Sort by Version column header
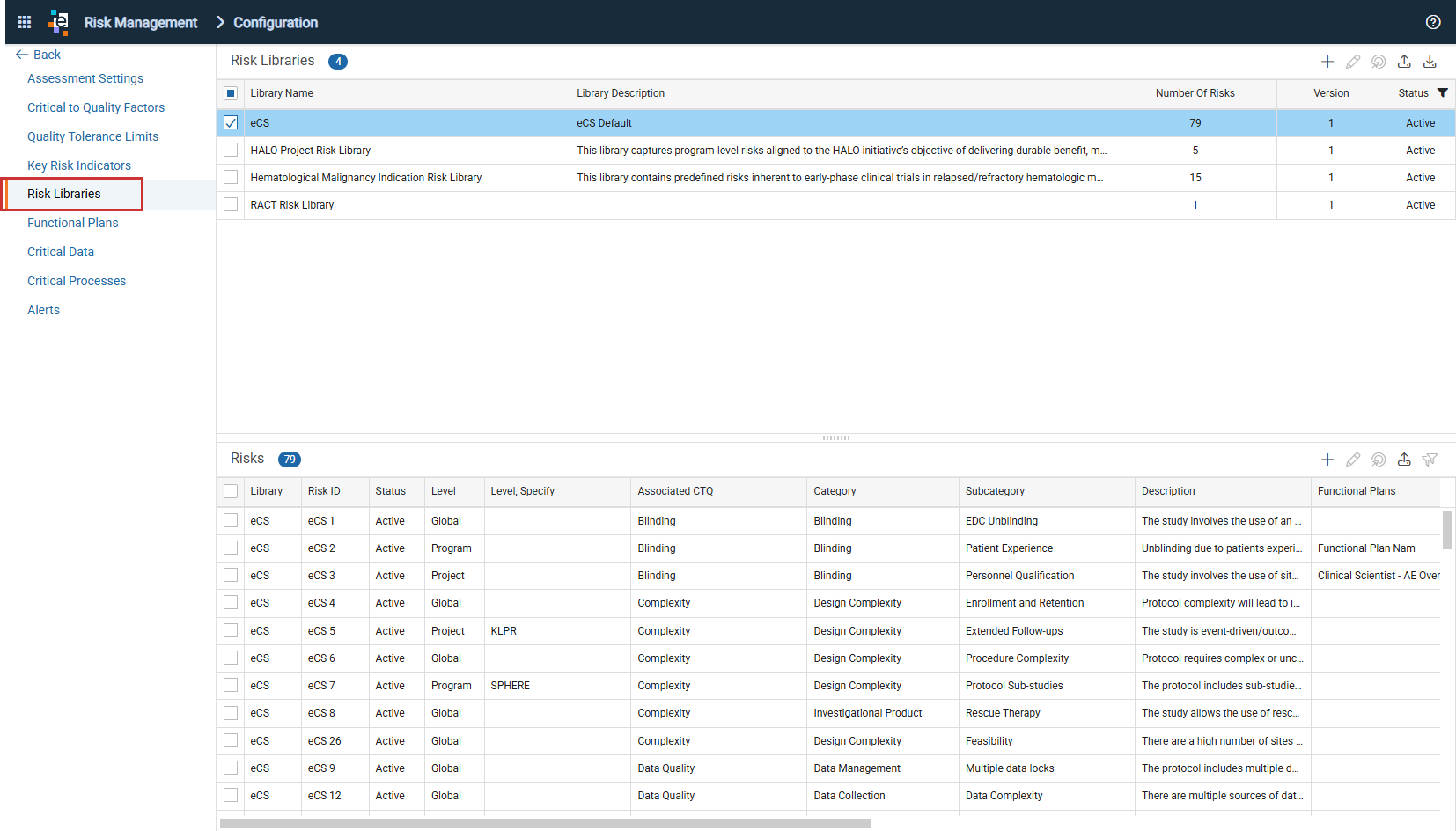Screen dimensions: 1456x831 (1331, 93)
